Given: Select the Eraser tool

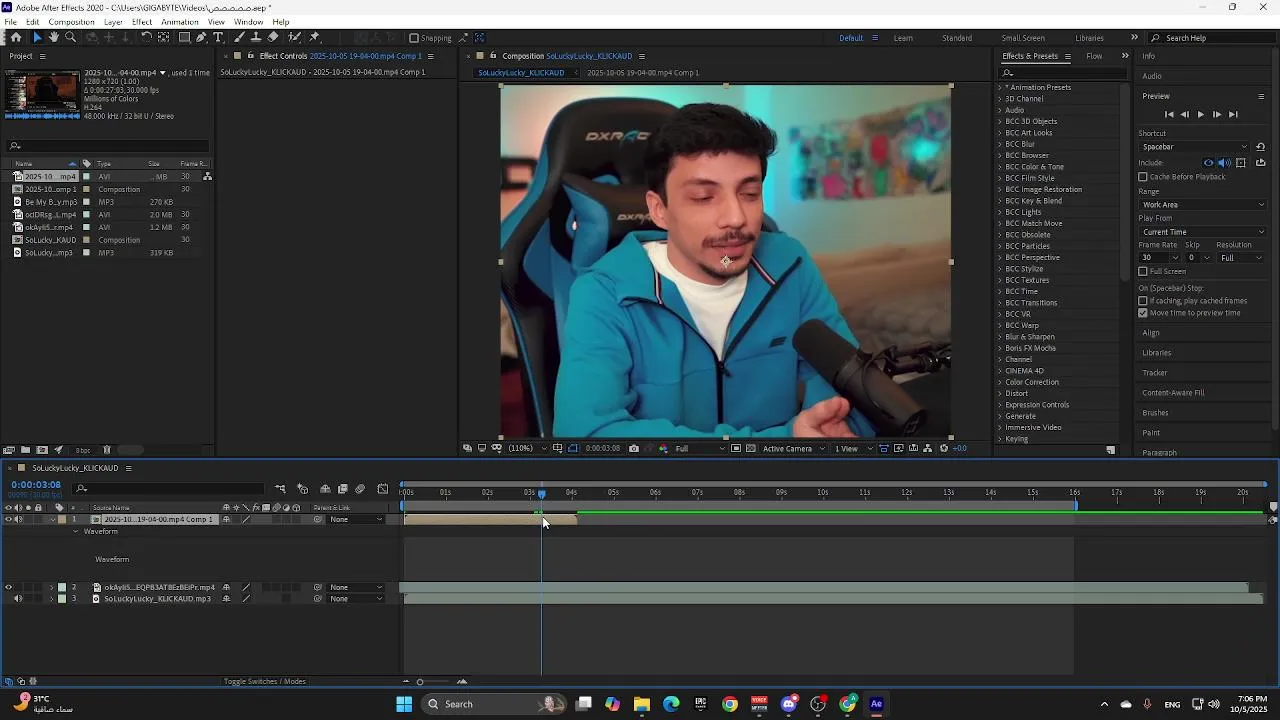Looking at the screenshot, I should [272, 37].
